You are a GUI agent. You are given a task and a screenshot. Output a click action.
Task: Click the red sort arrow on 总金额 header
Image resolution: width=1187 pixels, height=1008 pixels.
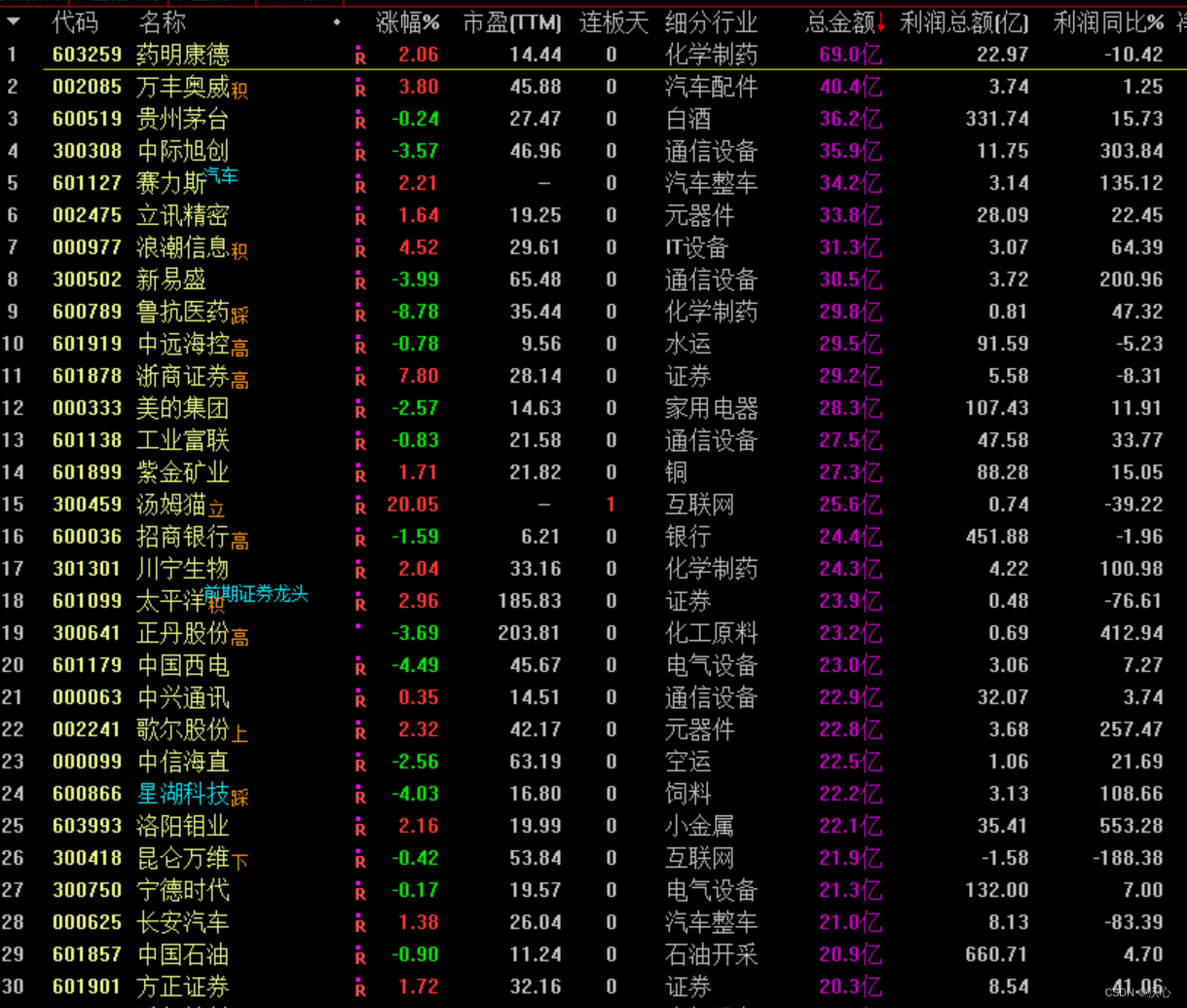[880, 23]
